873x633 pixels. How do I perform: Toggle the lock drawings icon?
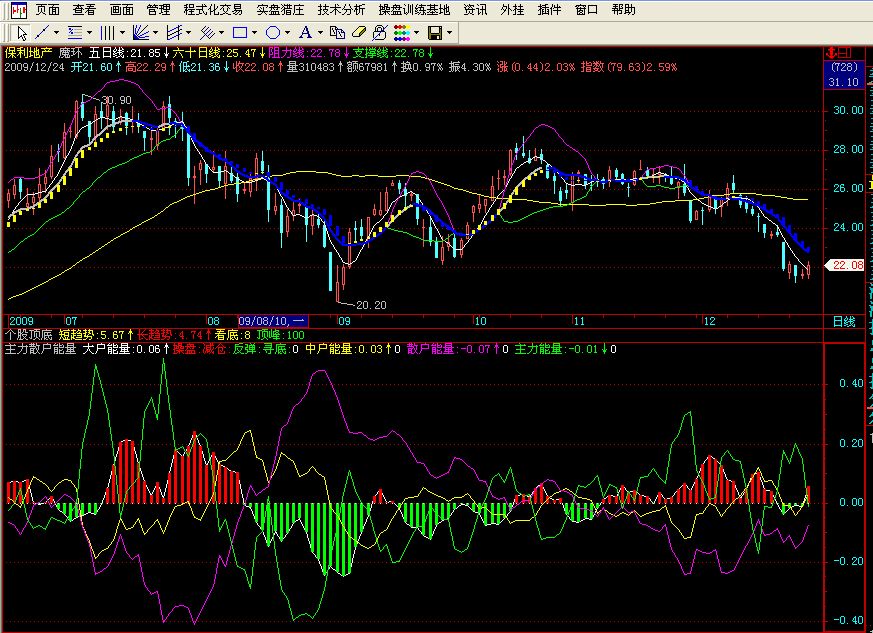[x=380, y=32]
